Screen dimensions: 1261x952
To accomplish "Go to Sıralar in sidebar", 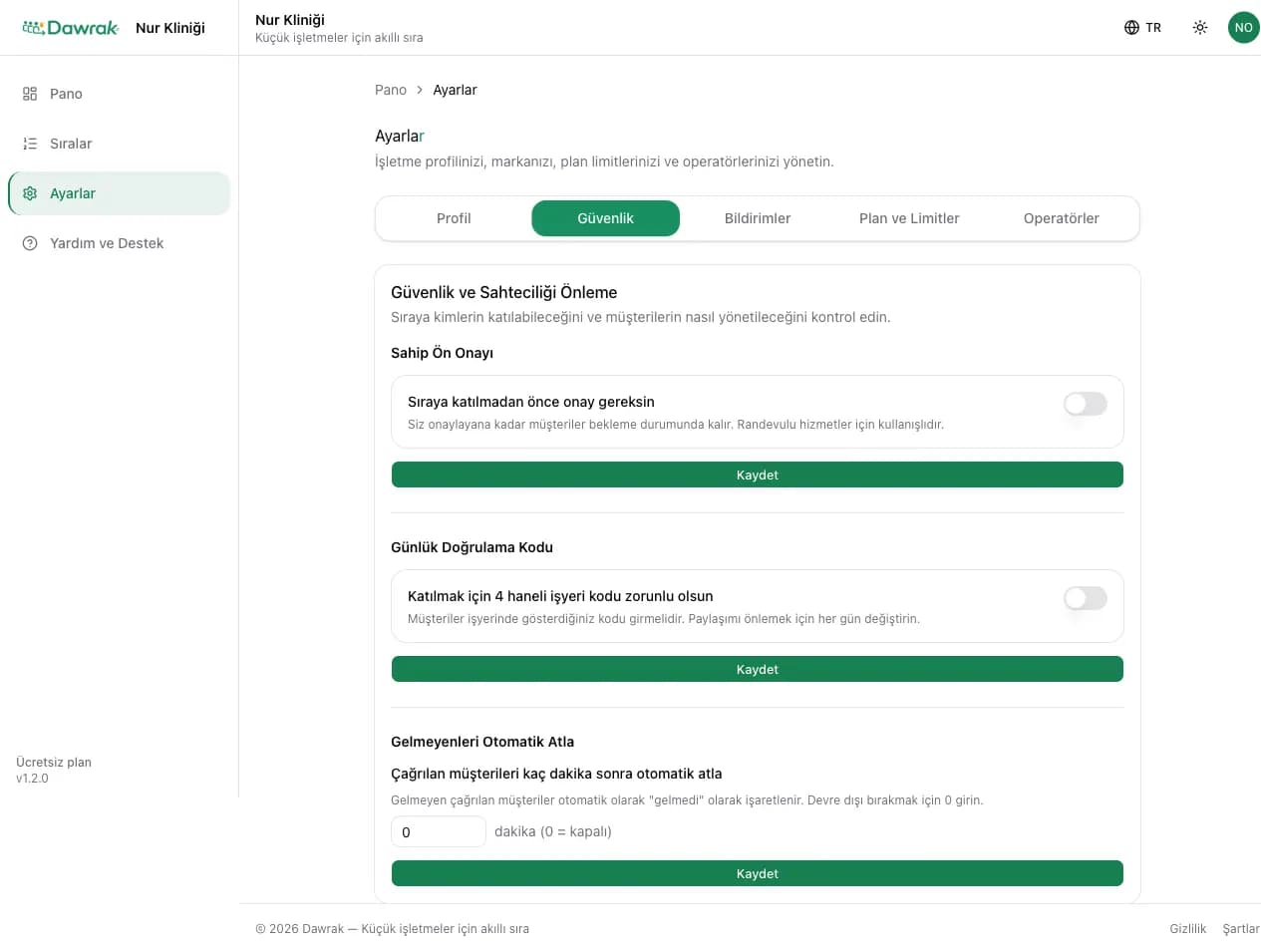I will 120,144.
